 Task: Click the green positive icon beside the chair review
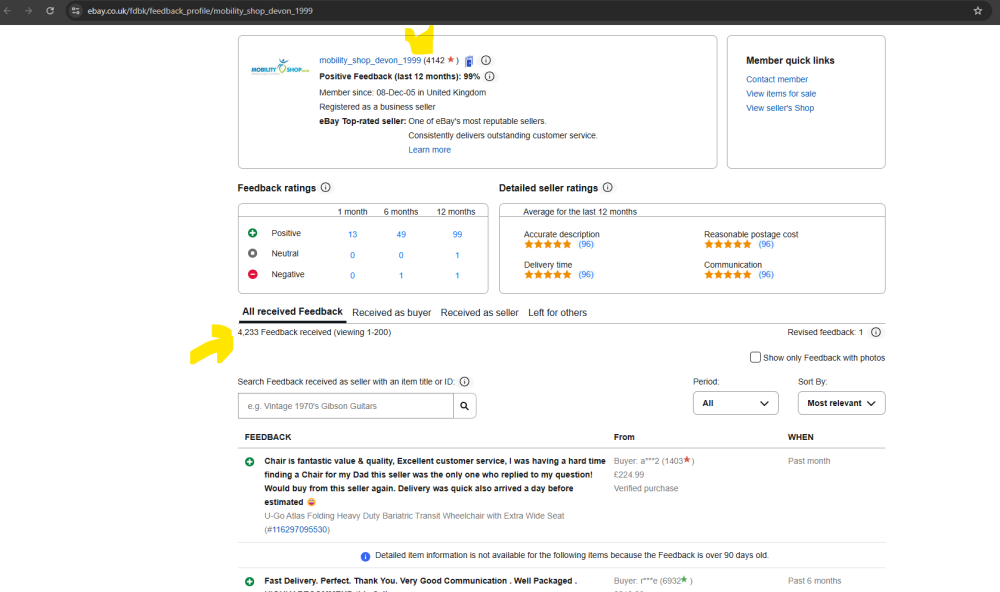[250, 461]
